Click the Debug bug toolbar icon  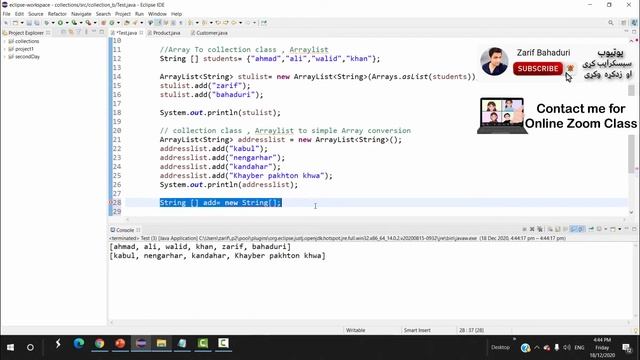(x=46, y=23)
